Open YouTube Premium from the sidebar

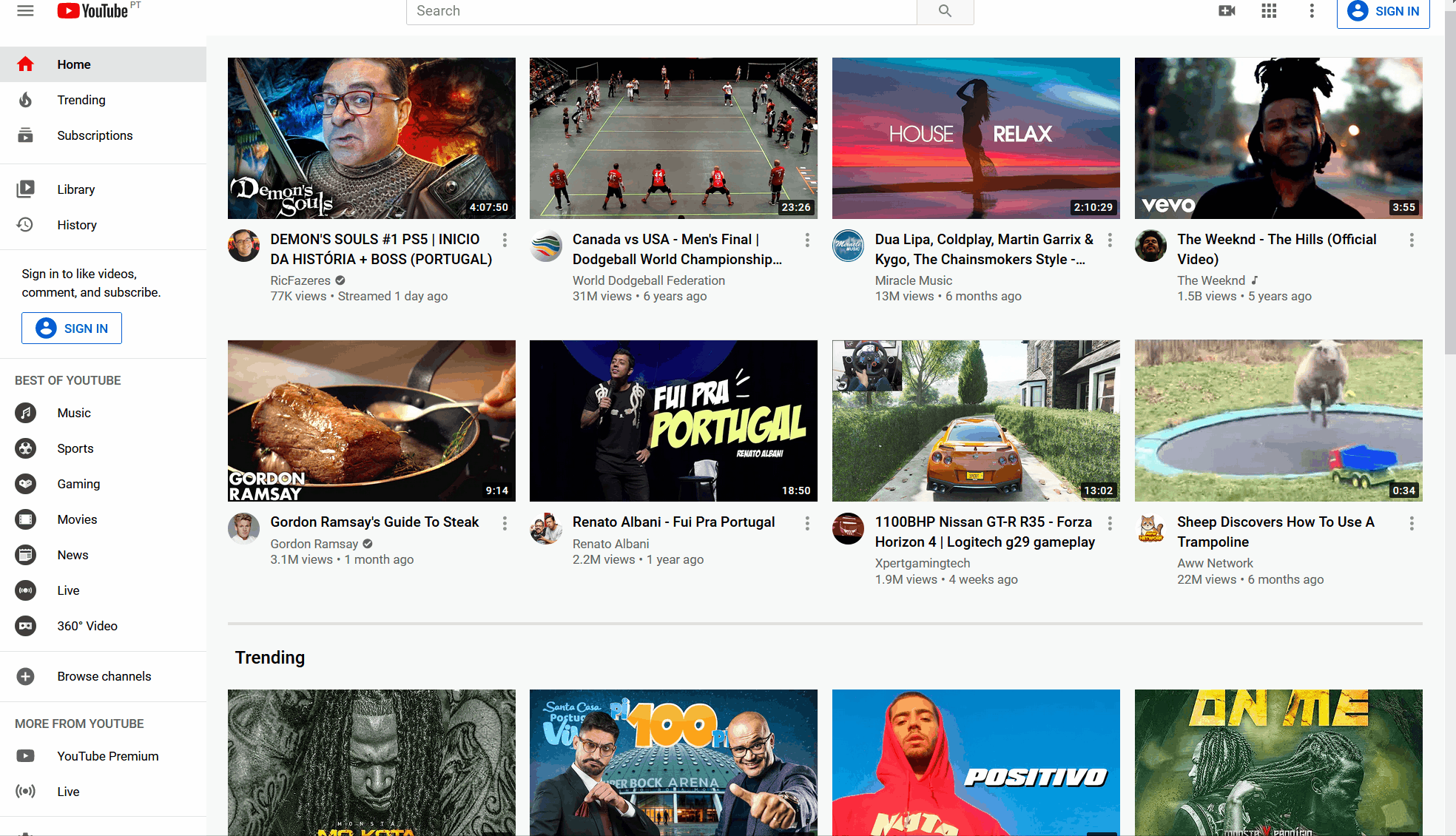coord(107,756)
